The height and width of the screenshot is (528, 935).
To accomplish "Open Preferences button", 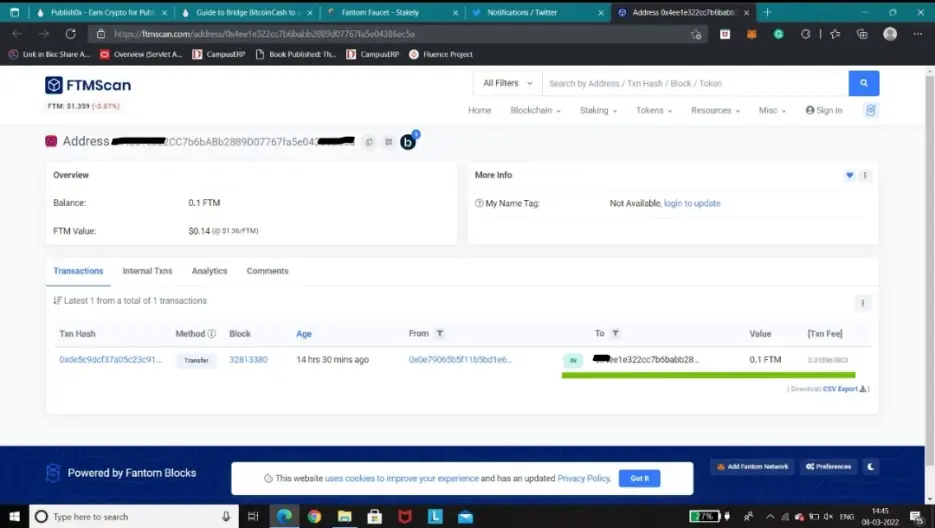I will click(x=828, y=467).
